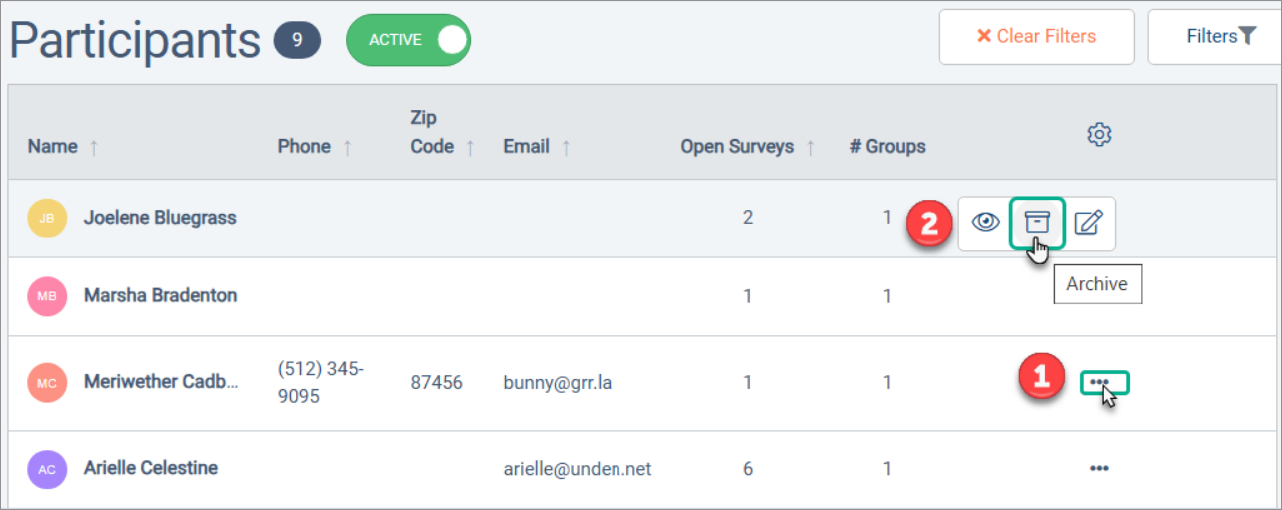Click the MC avatar for Meriwether Cadbury
Viewport: 1282px width, 510px height.
(x=47, y=382)
